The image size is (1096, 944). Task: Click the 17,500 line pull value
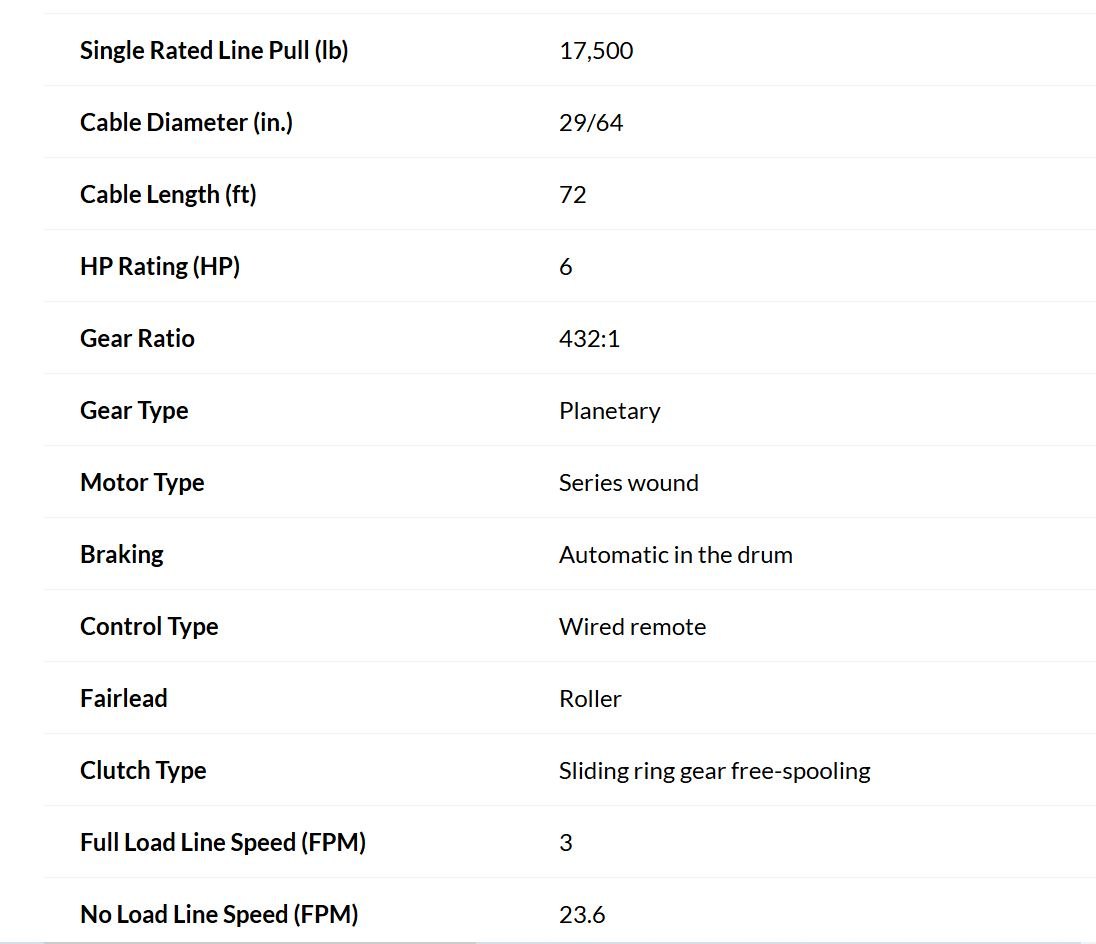[x=596, y=51]
